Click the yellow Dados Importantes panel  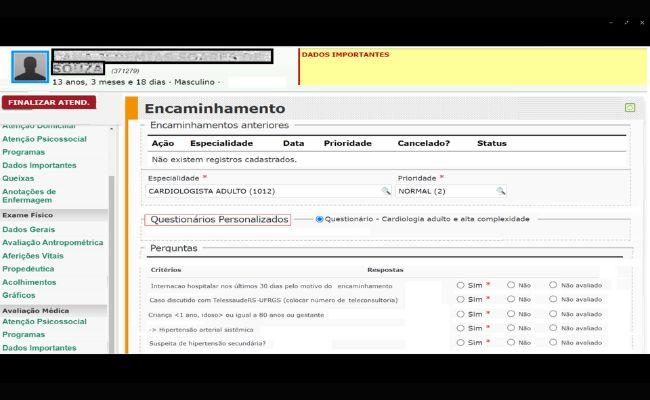[x=472, y=67]
